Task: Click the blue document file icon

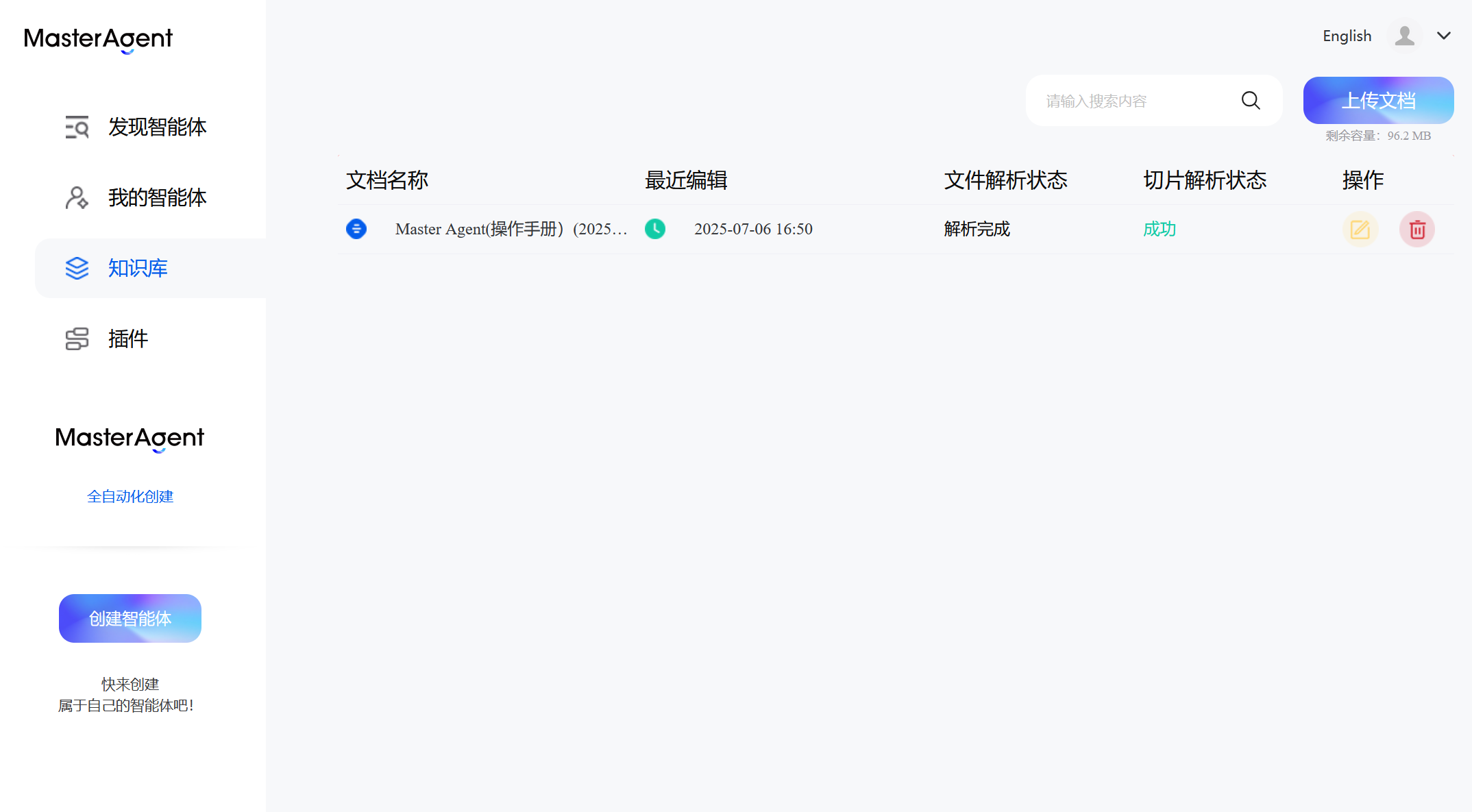Action: click(356, 229)
